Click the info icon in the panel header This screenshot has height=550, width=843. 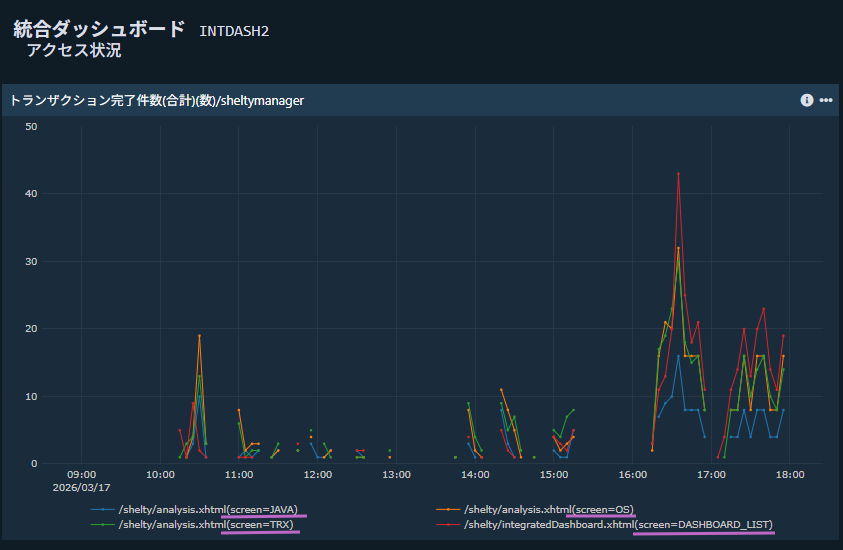point(806,100)
